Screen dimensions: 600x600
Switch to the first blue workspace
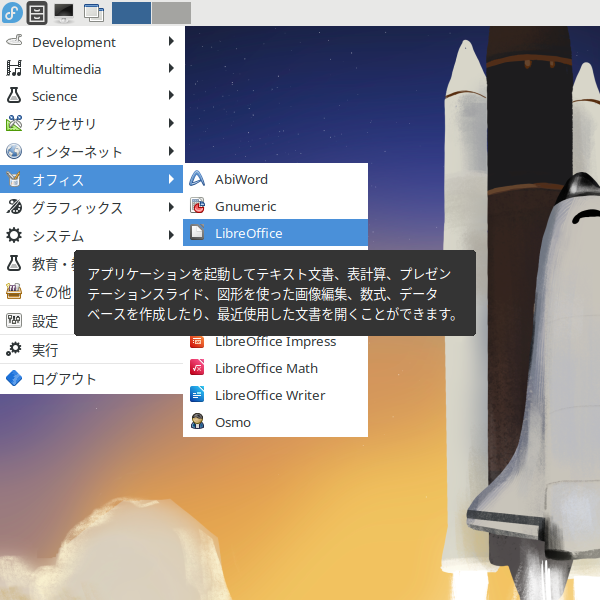click(x=131, y=13)
